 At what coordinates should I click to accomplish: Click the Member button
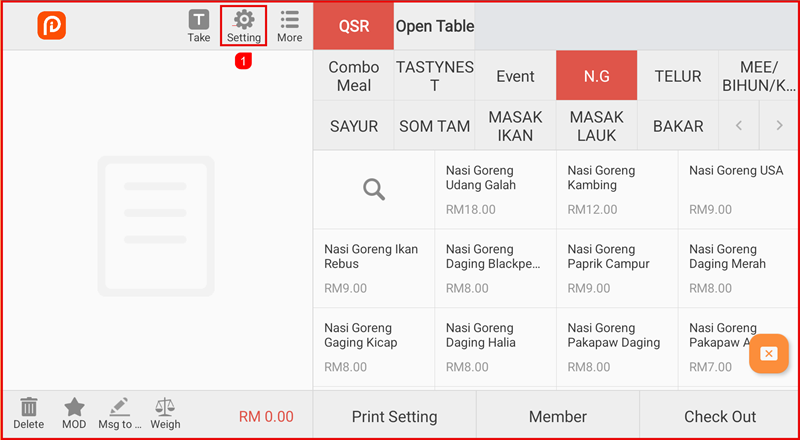coord(558,416)
